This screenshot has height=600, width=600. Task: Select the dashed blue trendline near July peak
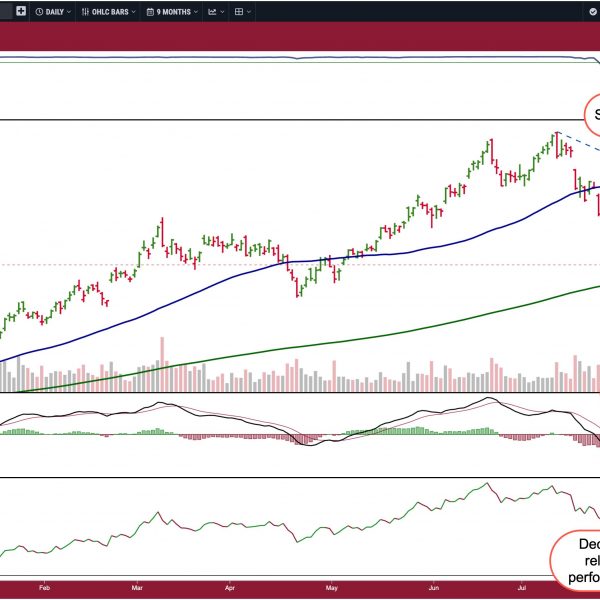tap(579, 142)
